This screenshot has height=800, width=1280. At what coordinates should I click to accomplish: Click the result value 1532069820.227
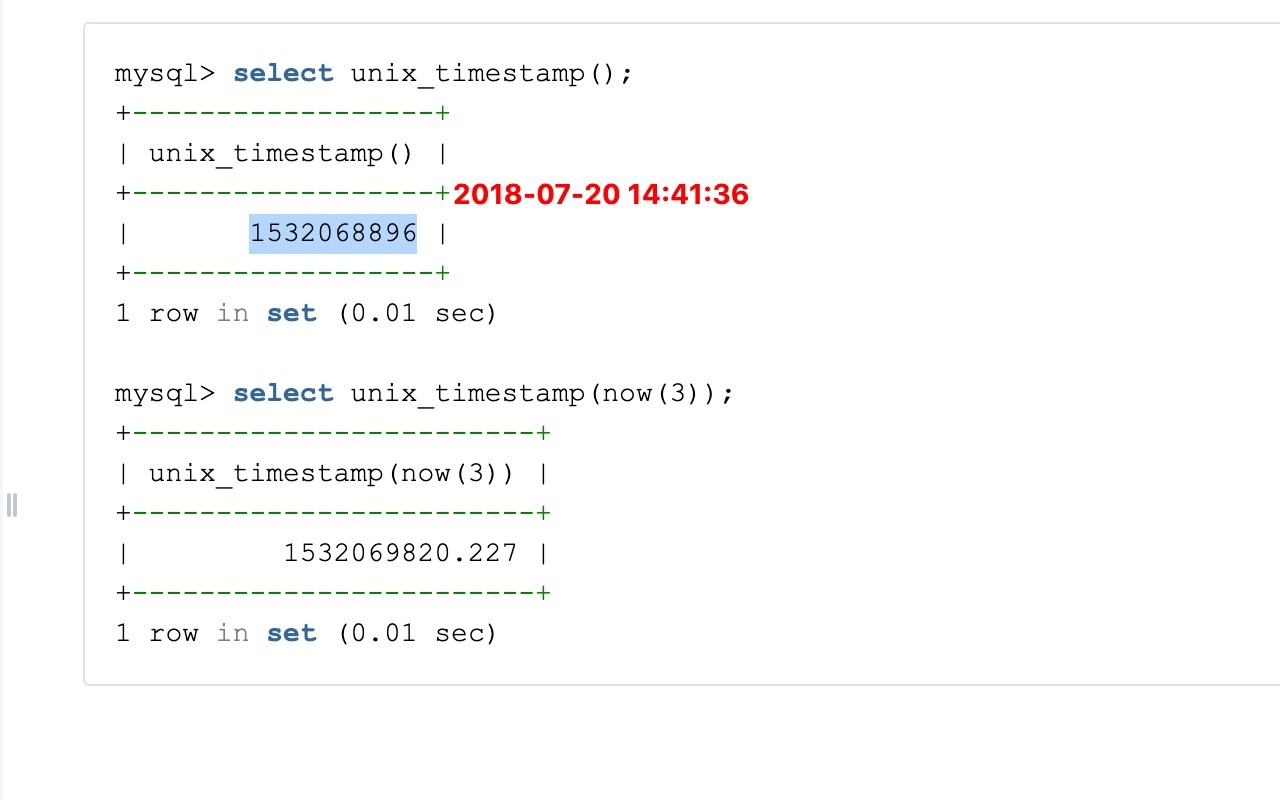coord(400,553)
